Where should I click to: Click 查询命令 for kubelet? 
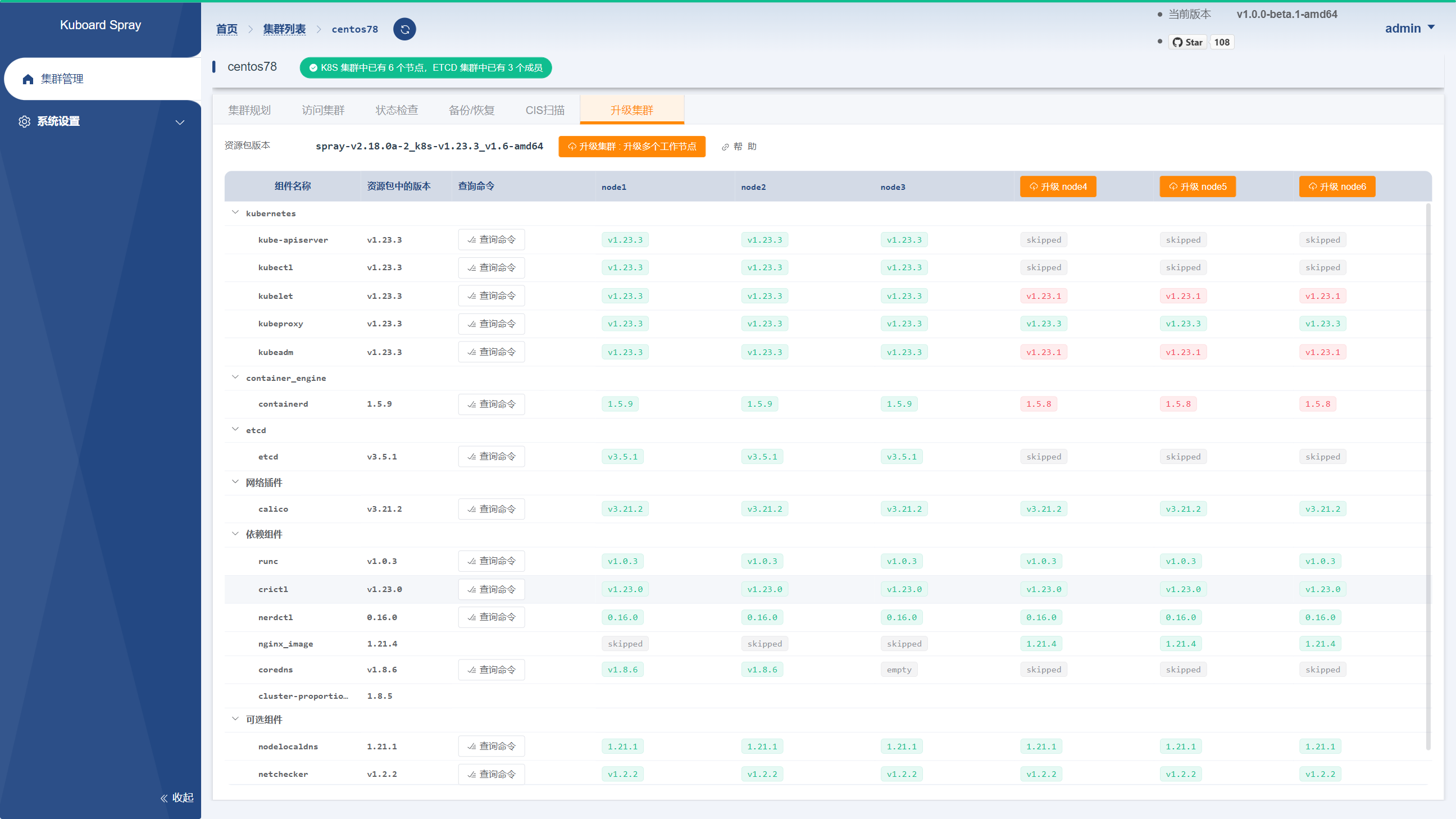click(491, 295)
